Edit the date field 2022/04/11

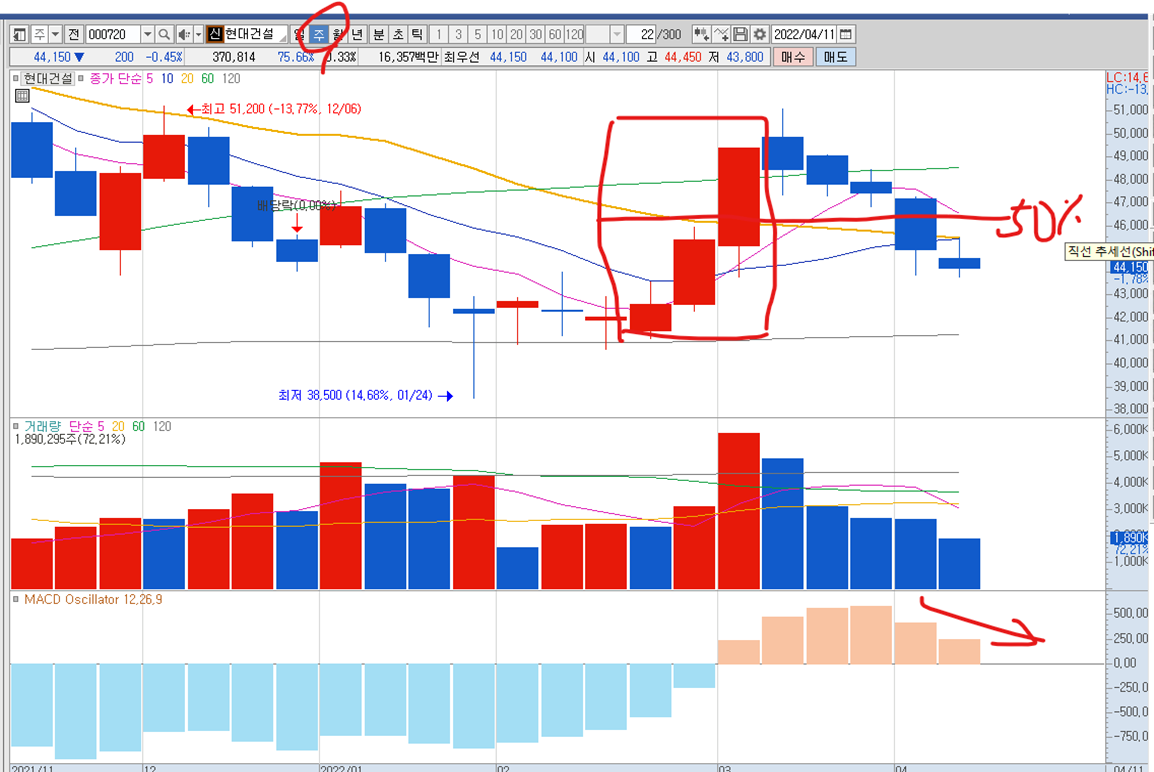click(804, 35)
